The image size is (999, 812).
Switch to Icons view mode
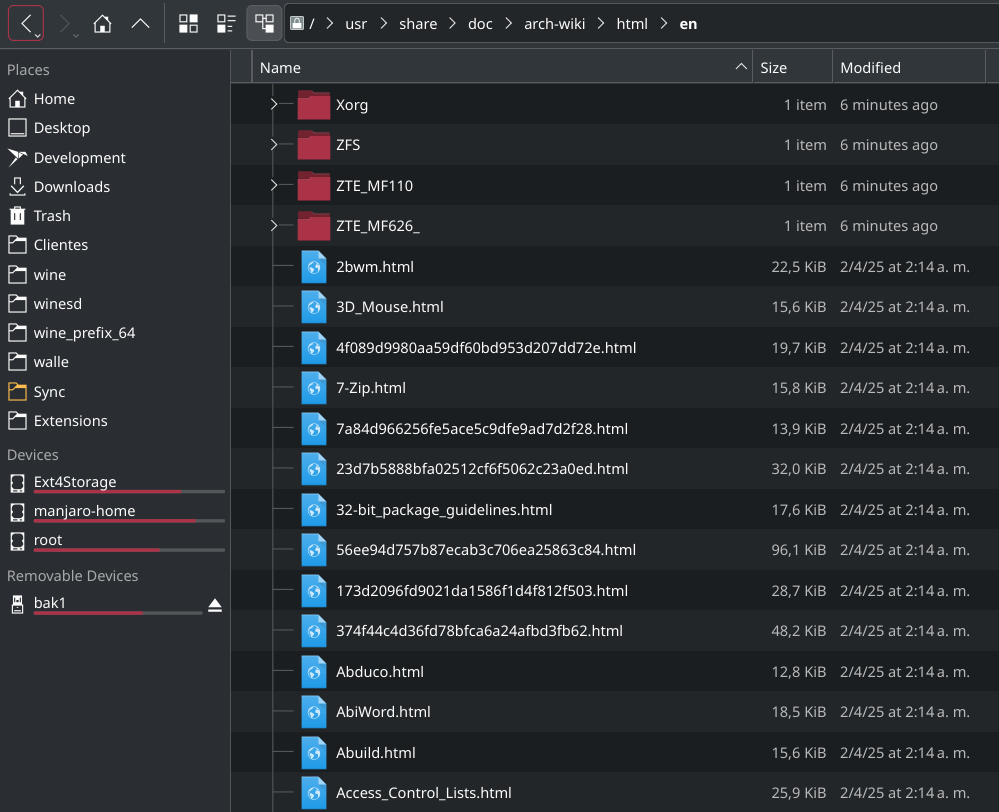pos(188,24)
